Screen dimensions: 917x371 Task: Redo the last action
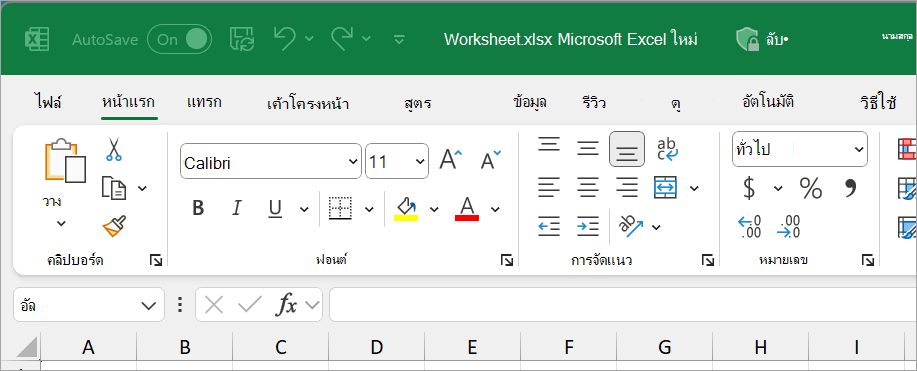(342, 39)
